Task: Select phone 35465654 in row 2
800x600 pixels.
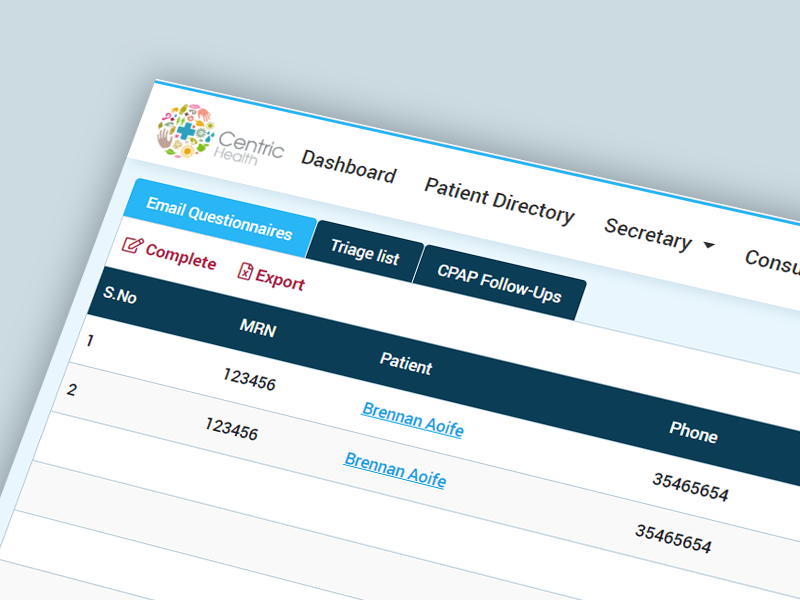Action: point(673,539)
